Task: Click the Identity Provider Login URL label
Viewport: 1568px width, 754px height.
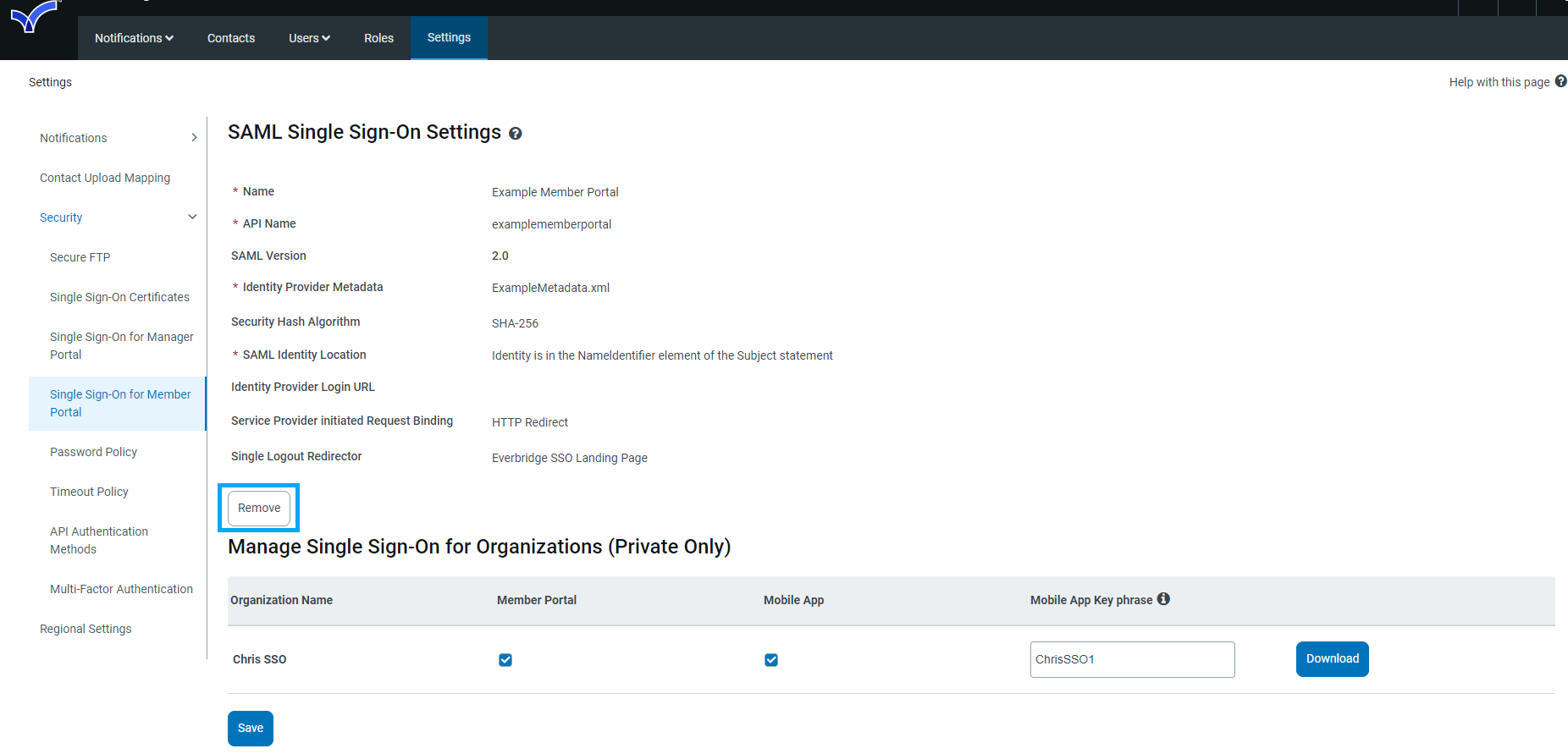Action: 302,387
